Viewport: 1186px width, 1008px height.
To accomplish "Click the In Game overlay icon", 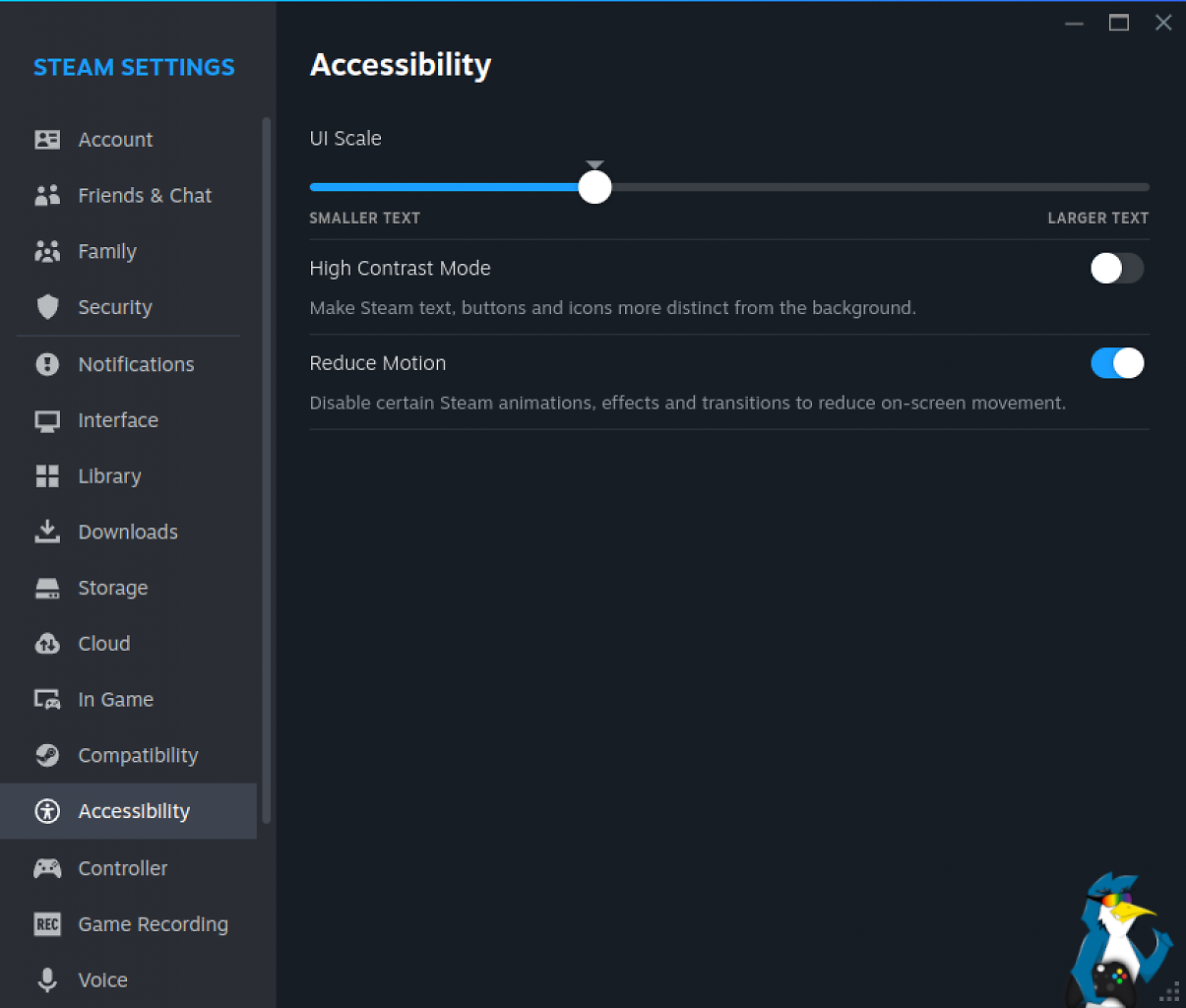I will pyautogui.click(x=47, y=700).
